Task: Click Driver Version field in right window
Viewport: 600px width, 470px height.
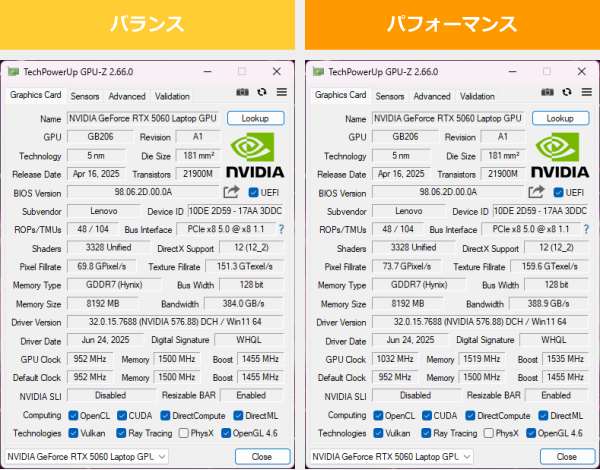Action: (480, 322)
